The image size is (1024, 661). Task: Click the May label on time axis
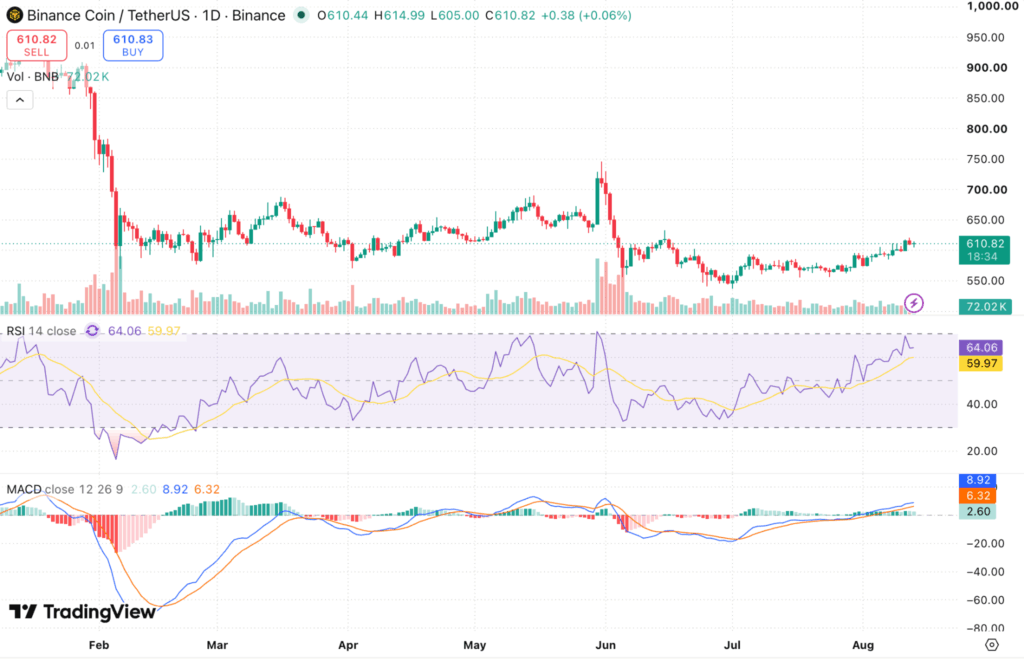coord(475,645)
